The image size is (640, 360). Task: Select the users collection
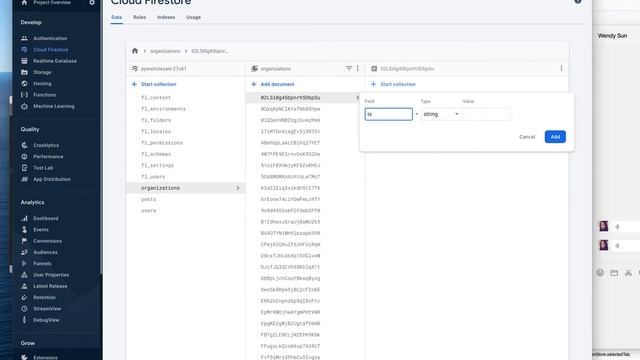148,211
